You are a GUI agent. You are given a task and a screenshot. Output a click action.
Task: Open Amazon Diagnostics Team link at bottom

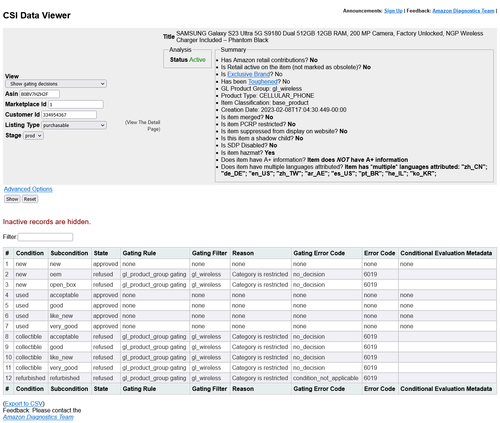coord(38,417)
